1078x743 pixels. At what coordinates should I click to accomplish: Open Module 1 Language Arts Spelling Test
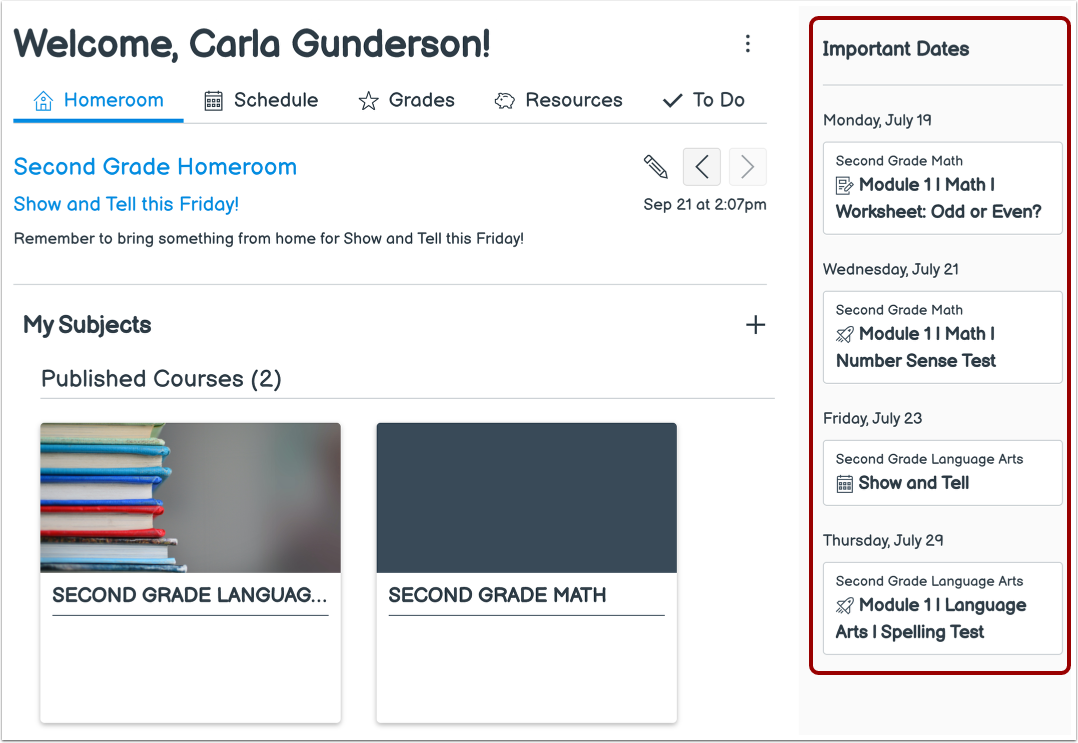coord(931,619)
